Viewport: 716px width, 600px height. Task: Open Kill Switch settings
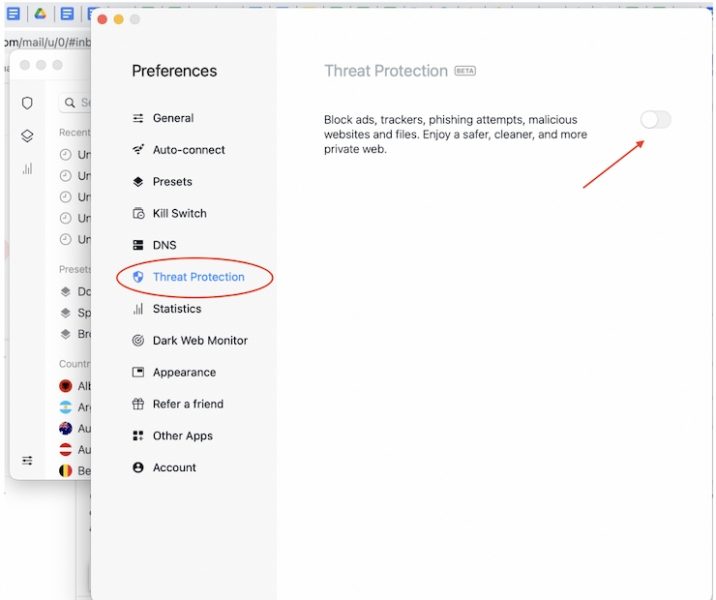(x=169, y=213)
